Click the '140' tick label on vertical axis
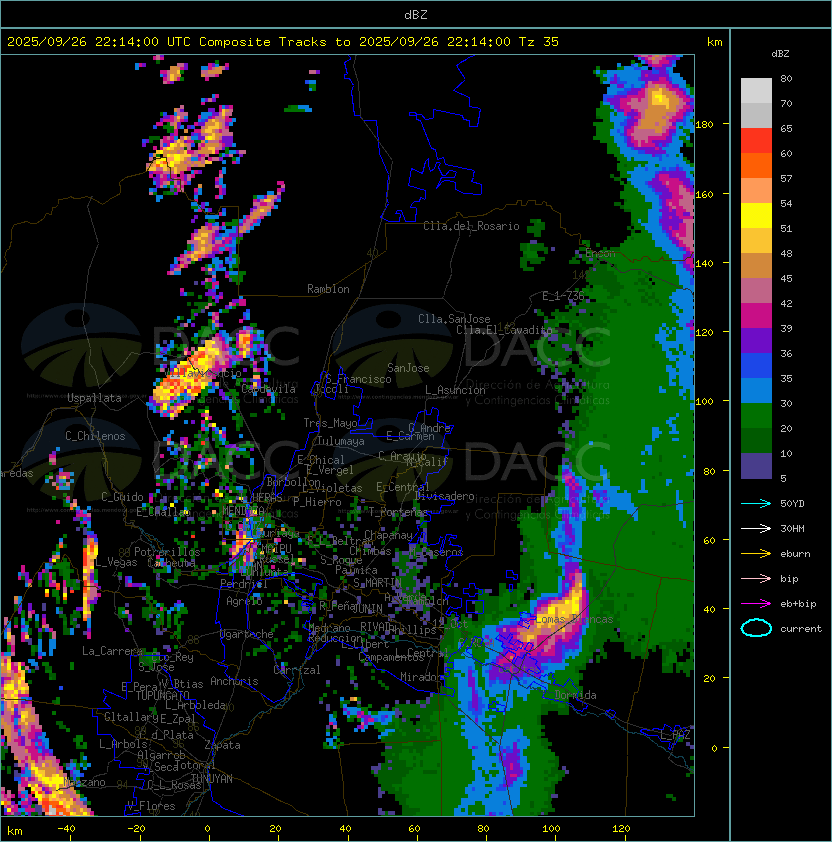 tap(704, 264)
